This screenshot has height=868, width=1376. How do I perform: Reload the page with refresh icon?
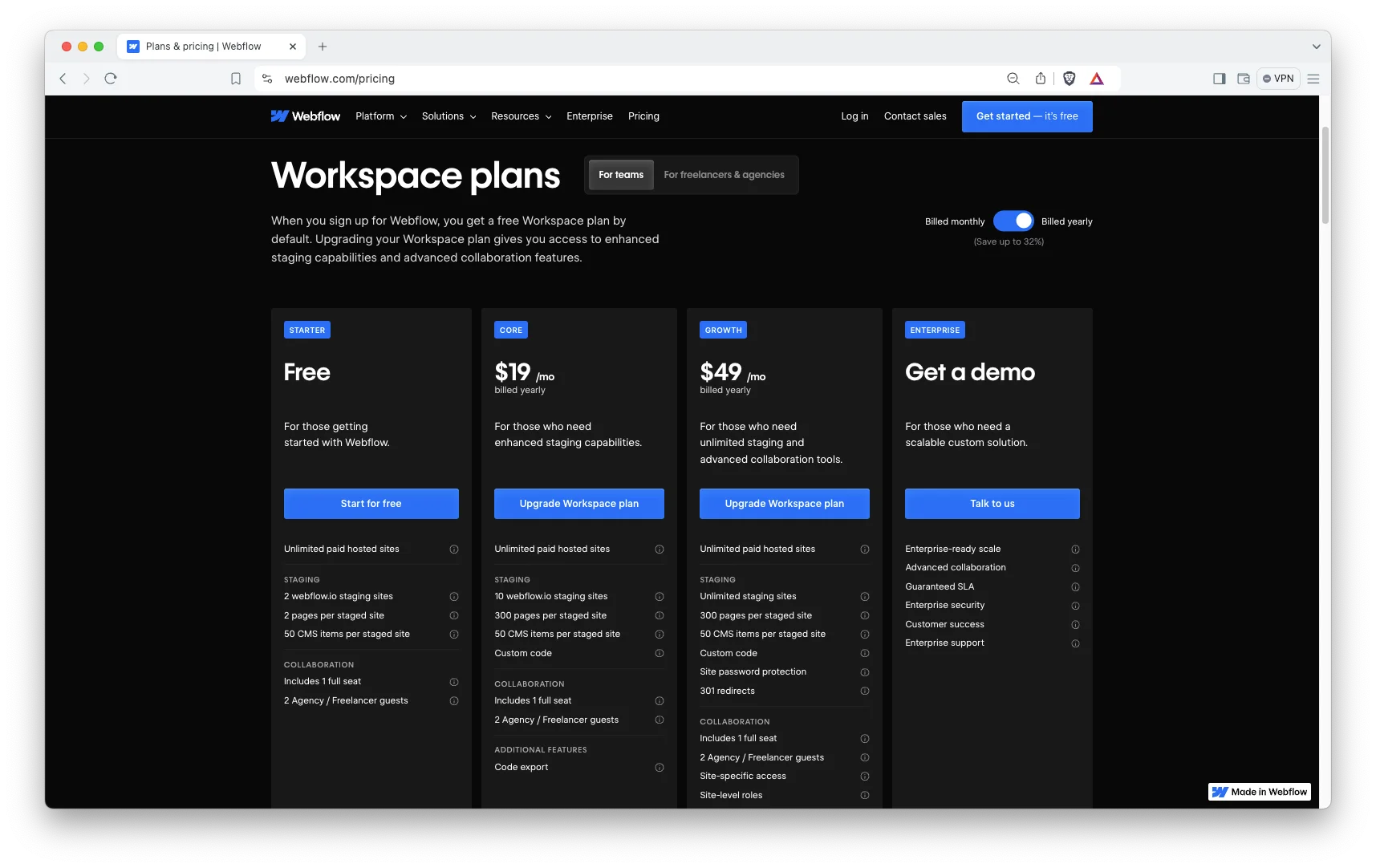point(111,79)
